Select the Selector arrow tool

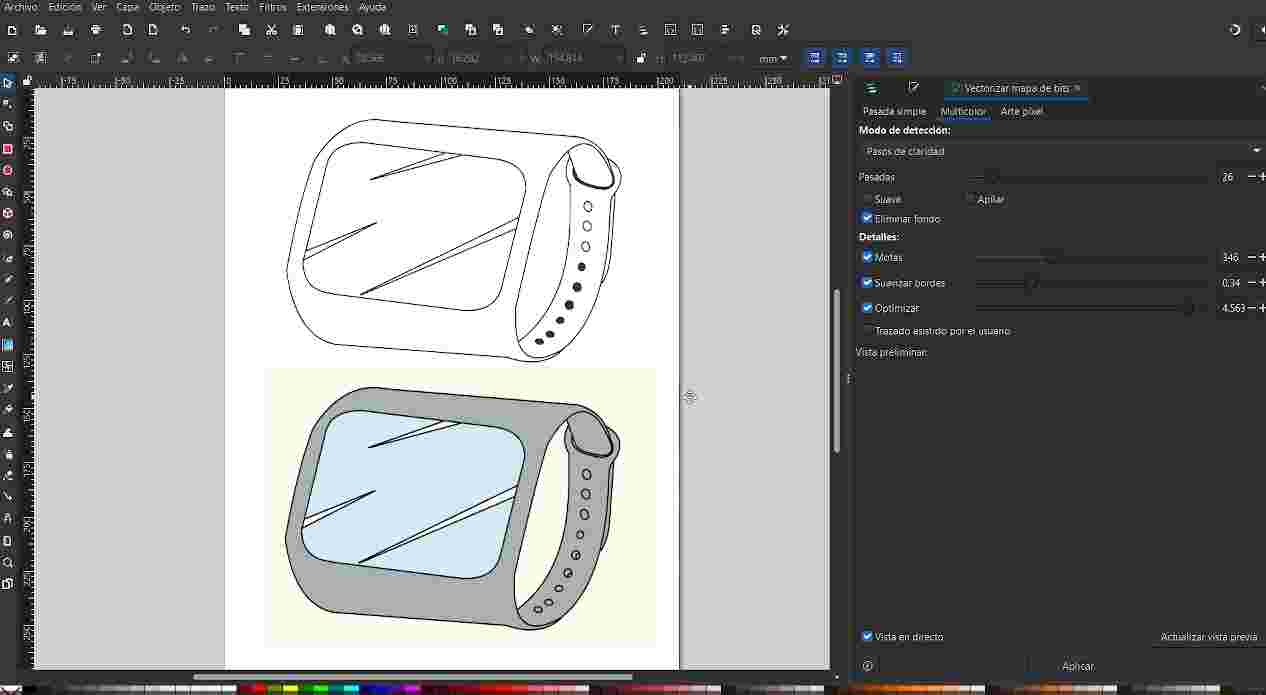click(8, 83)
